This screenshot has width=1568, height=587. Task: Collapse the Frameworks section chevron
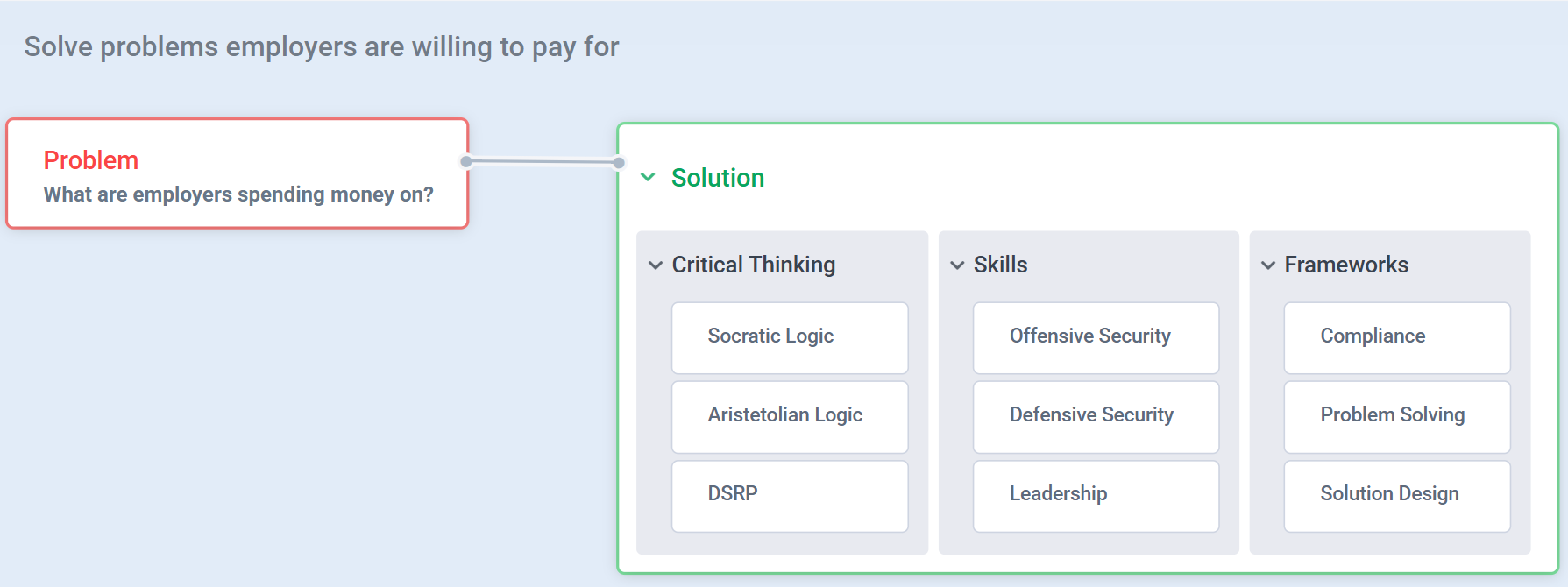1268,265
